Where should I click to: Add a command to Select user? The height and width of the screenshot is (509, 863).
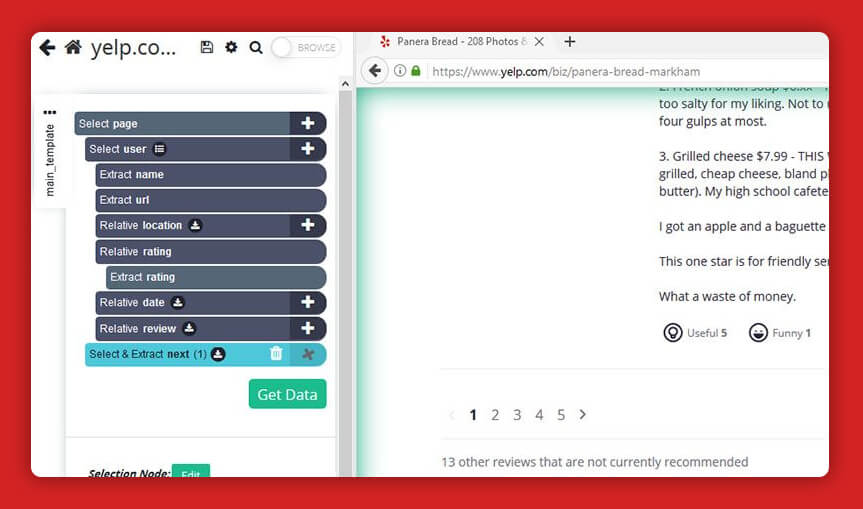[x=308, y=149]
